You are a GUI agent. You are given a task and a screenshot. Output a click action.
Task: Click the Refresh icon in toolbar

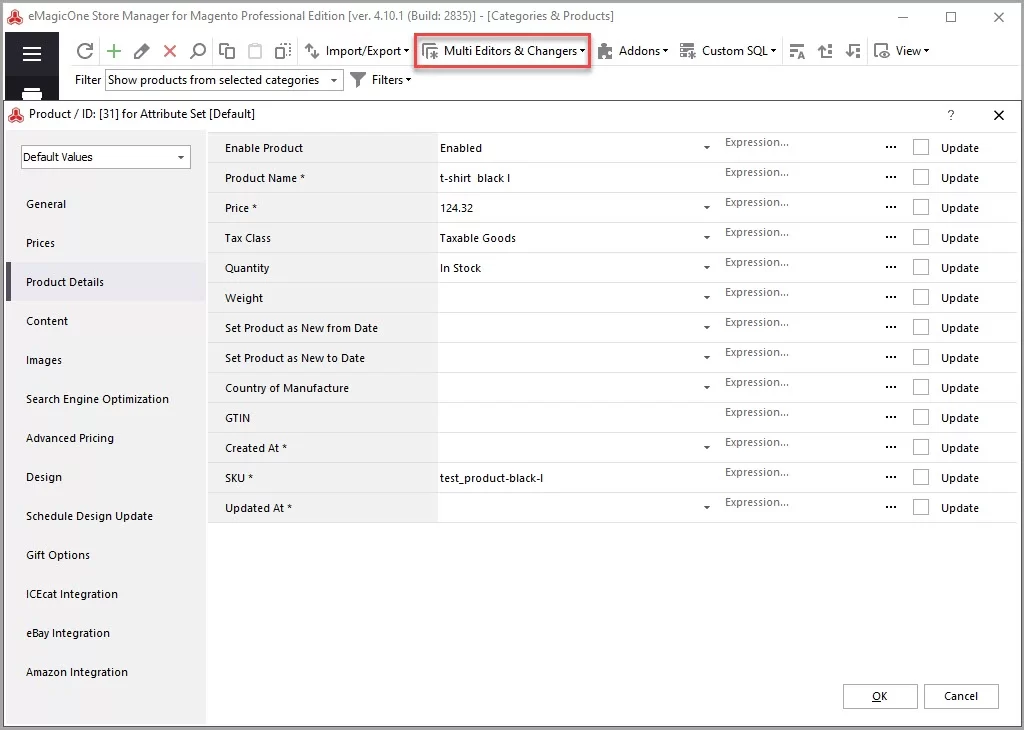tap(85, 51)
